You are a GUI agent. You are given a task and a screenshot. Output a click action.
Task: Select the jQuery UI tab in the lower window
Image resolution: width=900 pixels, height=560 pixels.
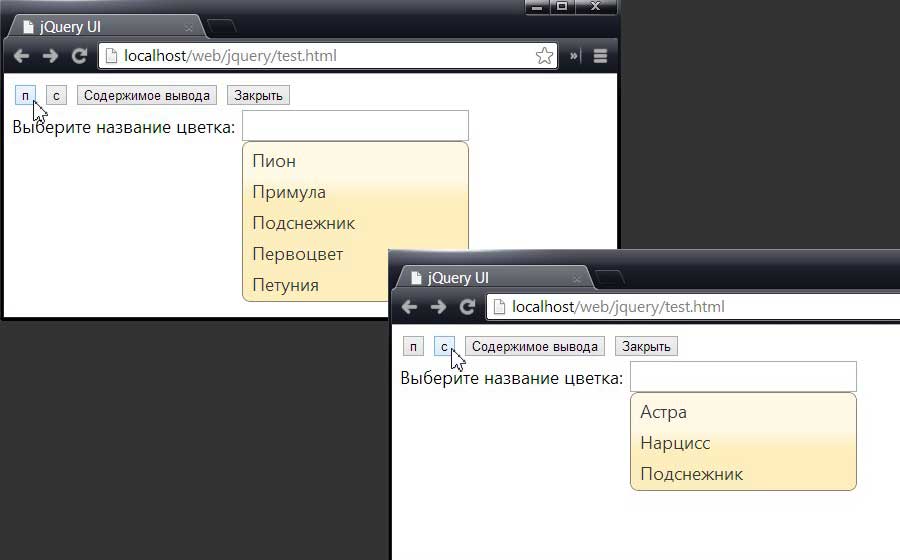(x=494, y=278)
